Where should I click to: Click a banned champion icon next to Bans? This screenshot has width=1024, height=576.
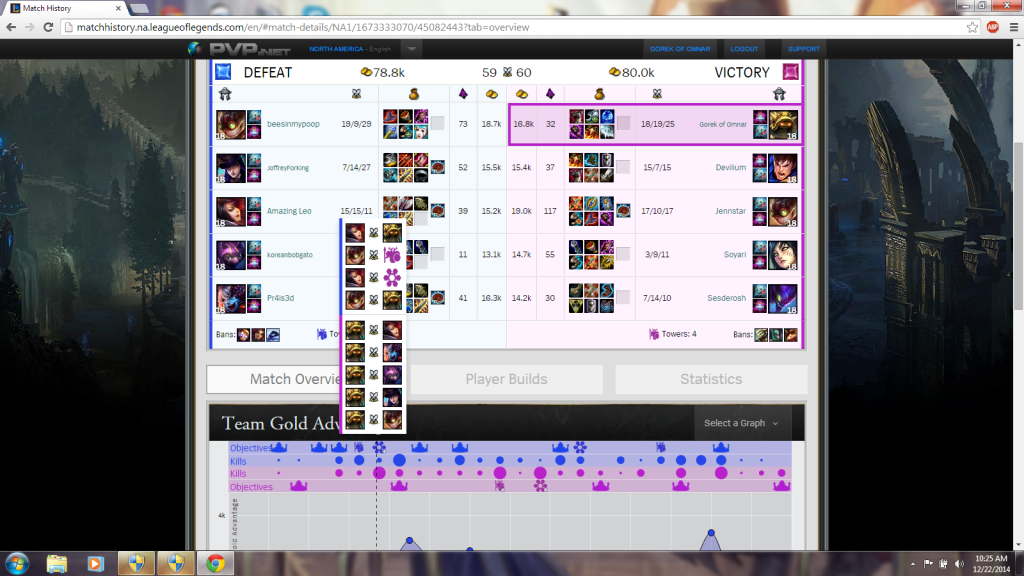pos(244,334)
